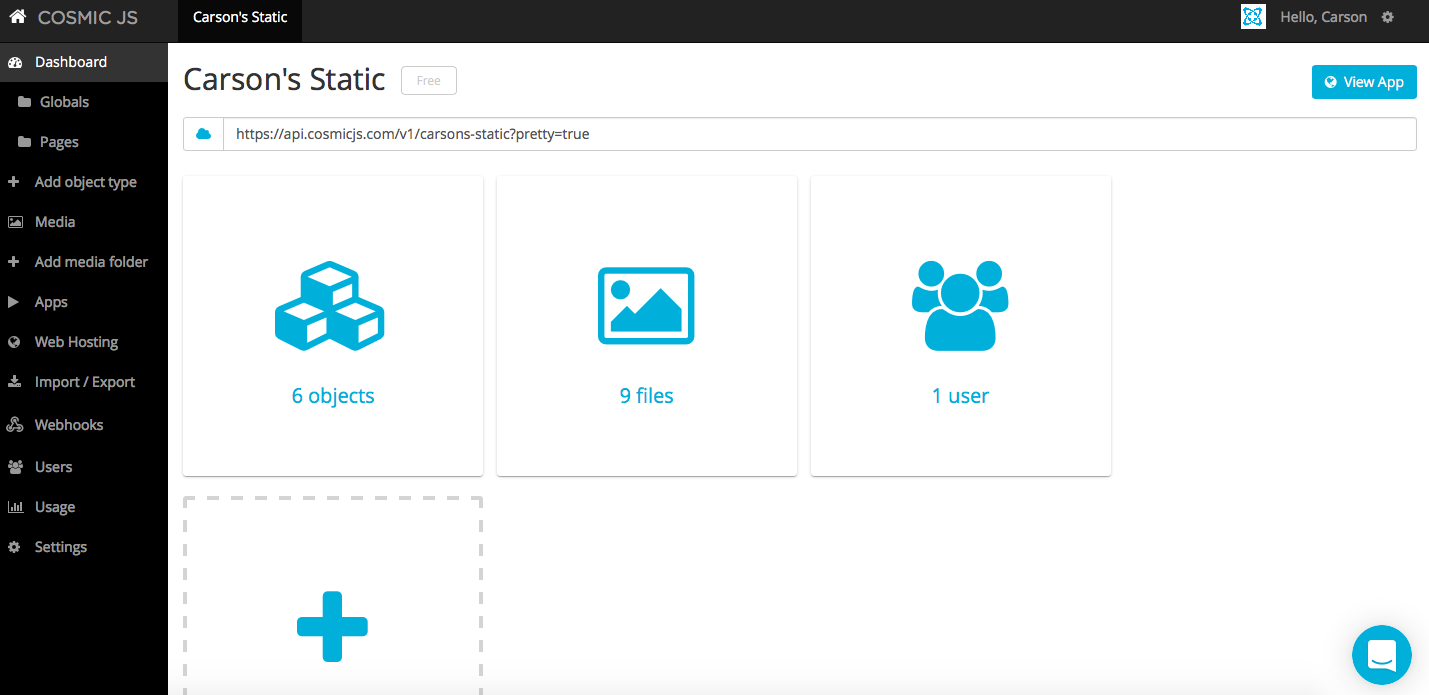Click the cloud icon beside API URL
Screen dimensions: 1429x695
(203, 134)
